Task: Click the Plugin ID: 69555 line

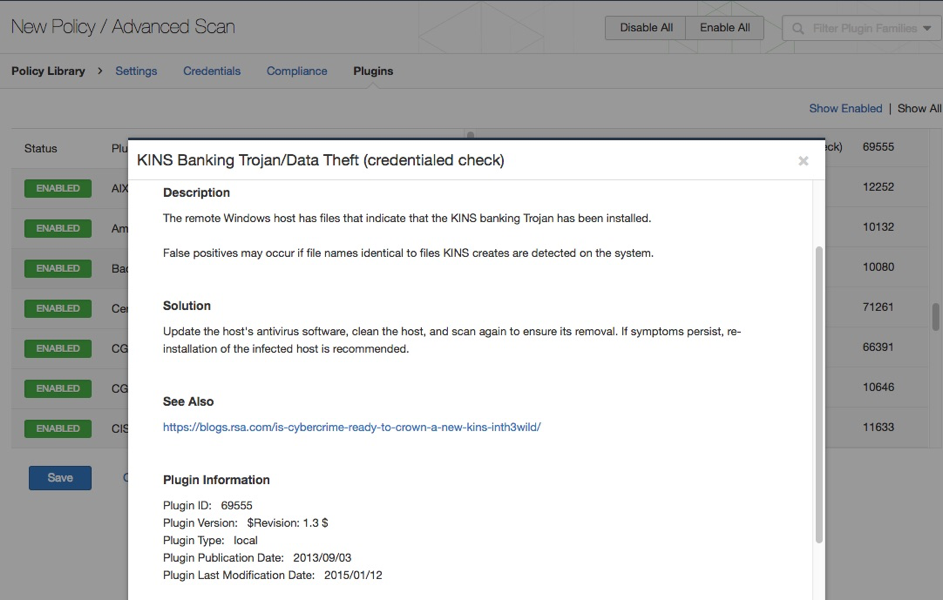Action: click(207, 506)
